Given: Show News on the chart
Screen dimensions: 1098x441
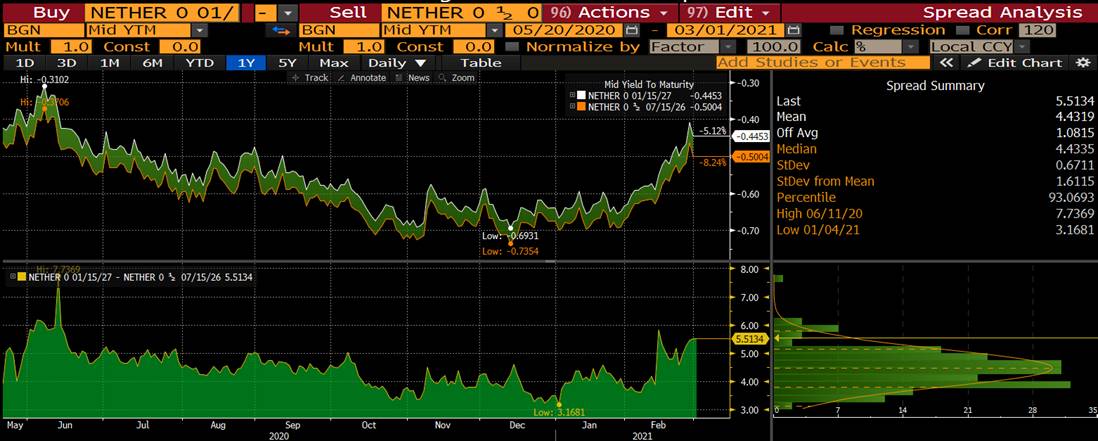Looking at the screenshot, I should [412, 78].
